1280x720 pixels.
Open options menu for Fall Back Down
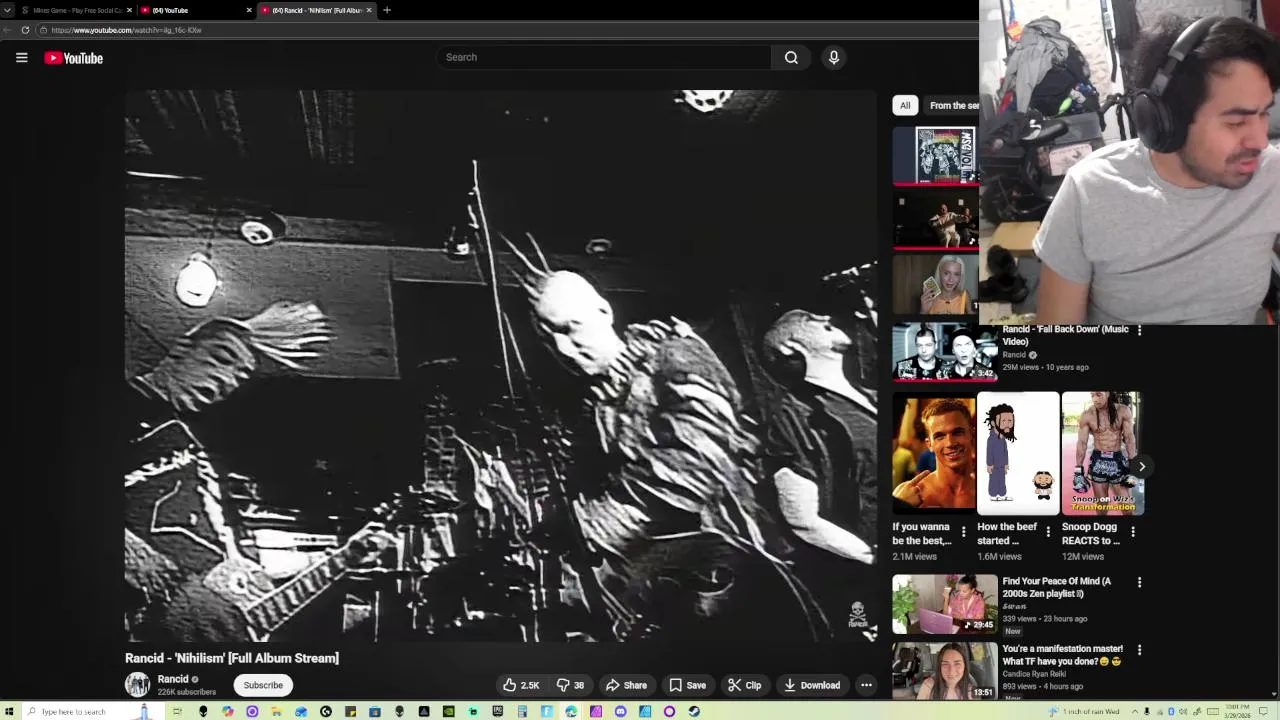click(1139, 330)
